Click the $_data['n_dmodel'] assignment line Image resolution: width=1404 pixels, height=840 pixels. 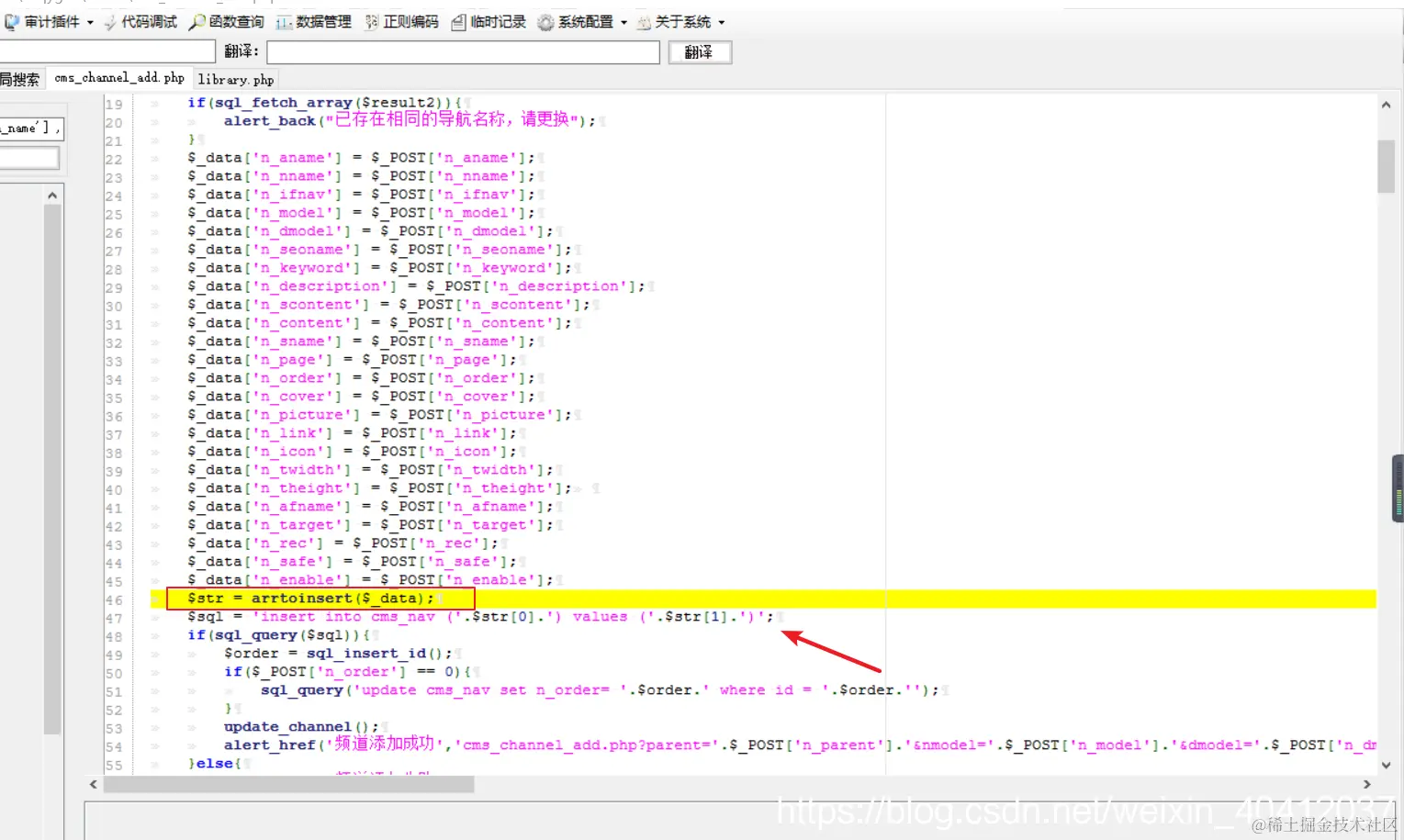370,231
